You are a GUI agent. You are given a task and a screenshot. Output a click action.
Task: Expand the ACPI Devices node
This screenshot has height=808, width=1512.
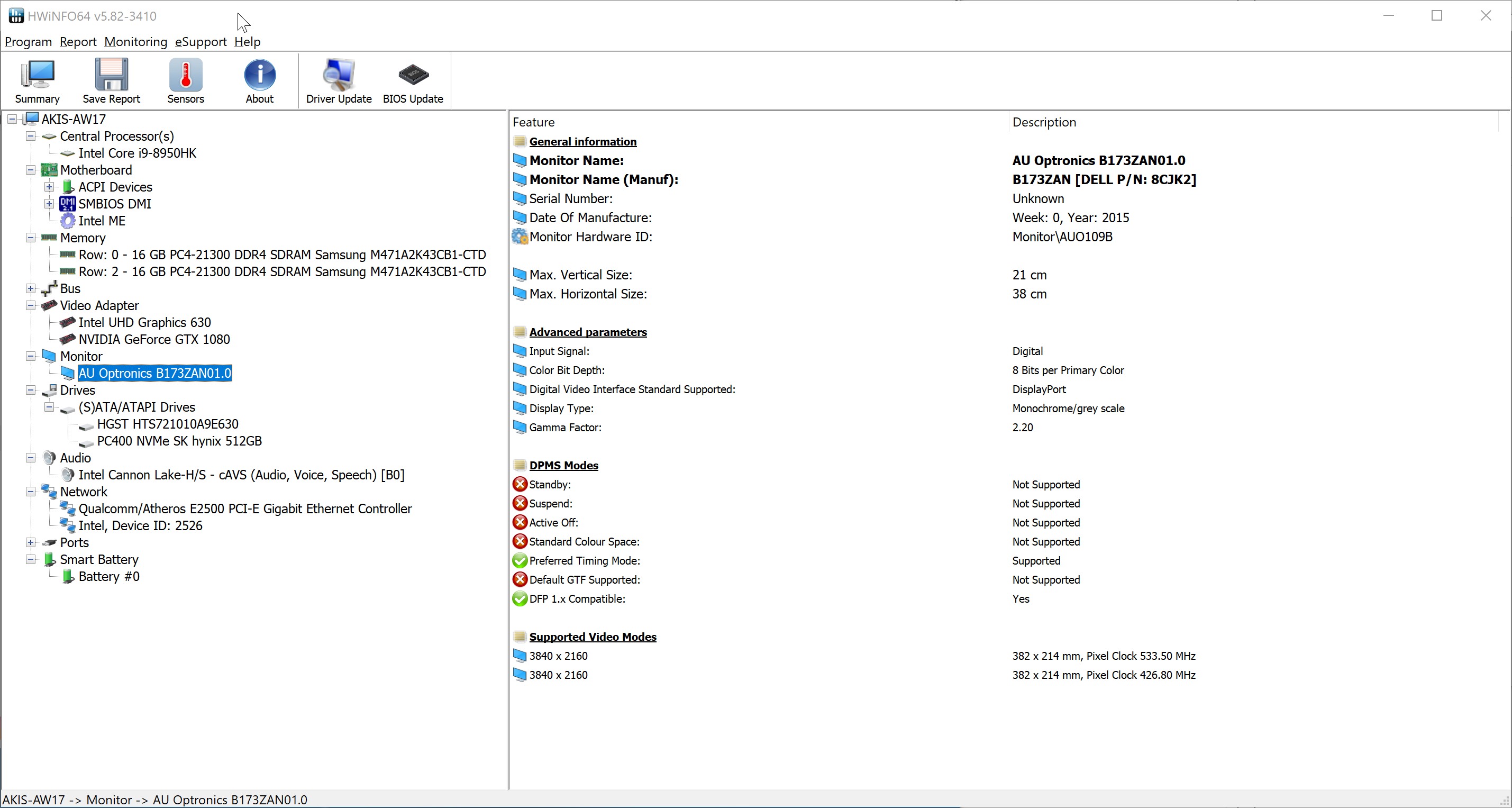pos(49,187)
